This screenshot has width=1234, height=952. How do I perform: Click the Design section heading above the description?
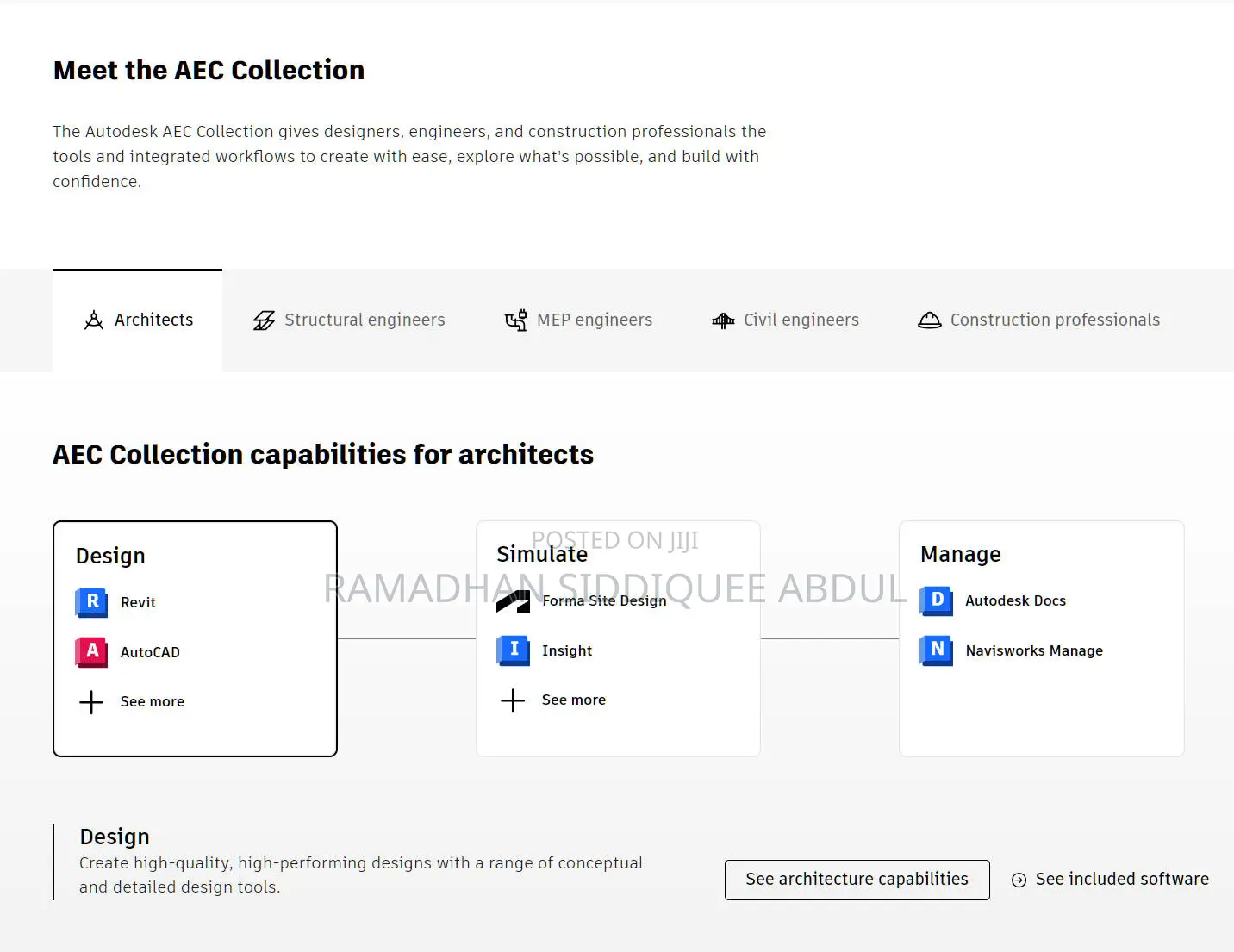(115, 837)
